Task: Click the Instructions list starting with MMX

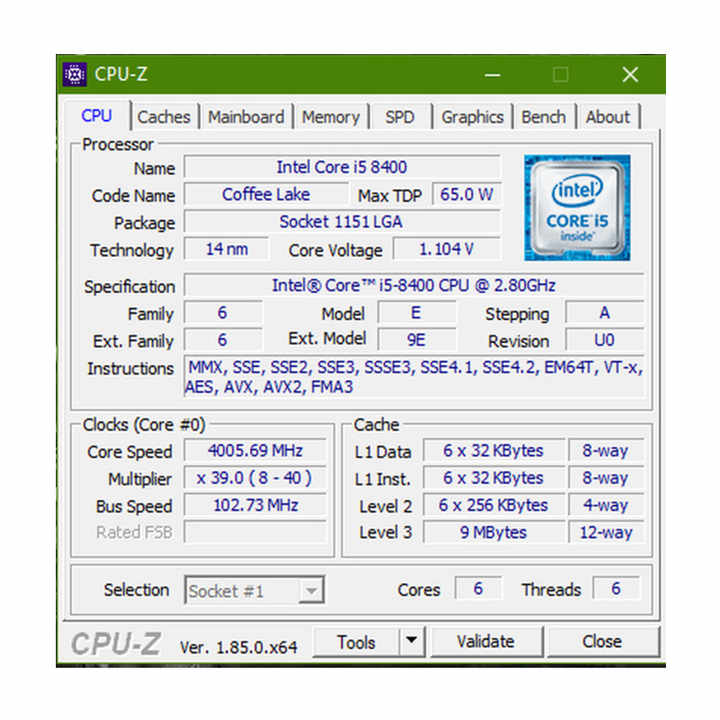Action: click(414, 377)
